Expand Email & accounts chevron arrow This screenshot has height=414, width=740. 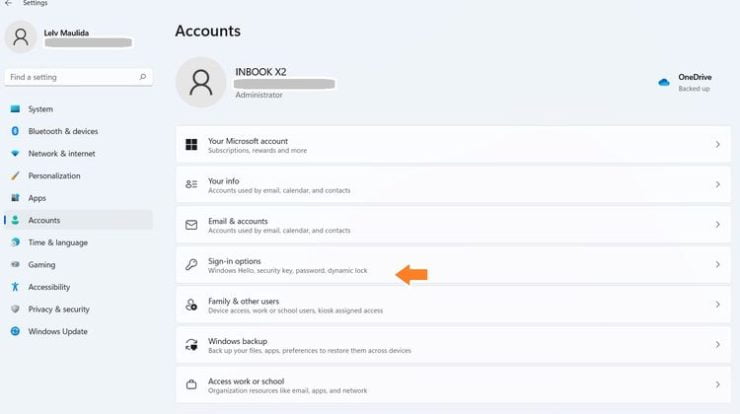click(717, 225)
